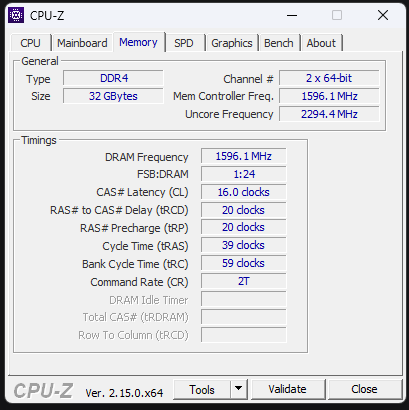This screenshot has height=410, width=409.
Task: Show the About tab
Action: pos(321,43)
